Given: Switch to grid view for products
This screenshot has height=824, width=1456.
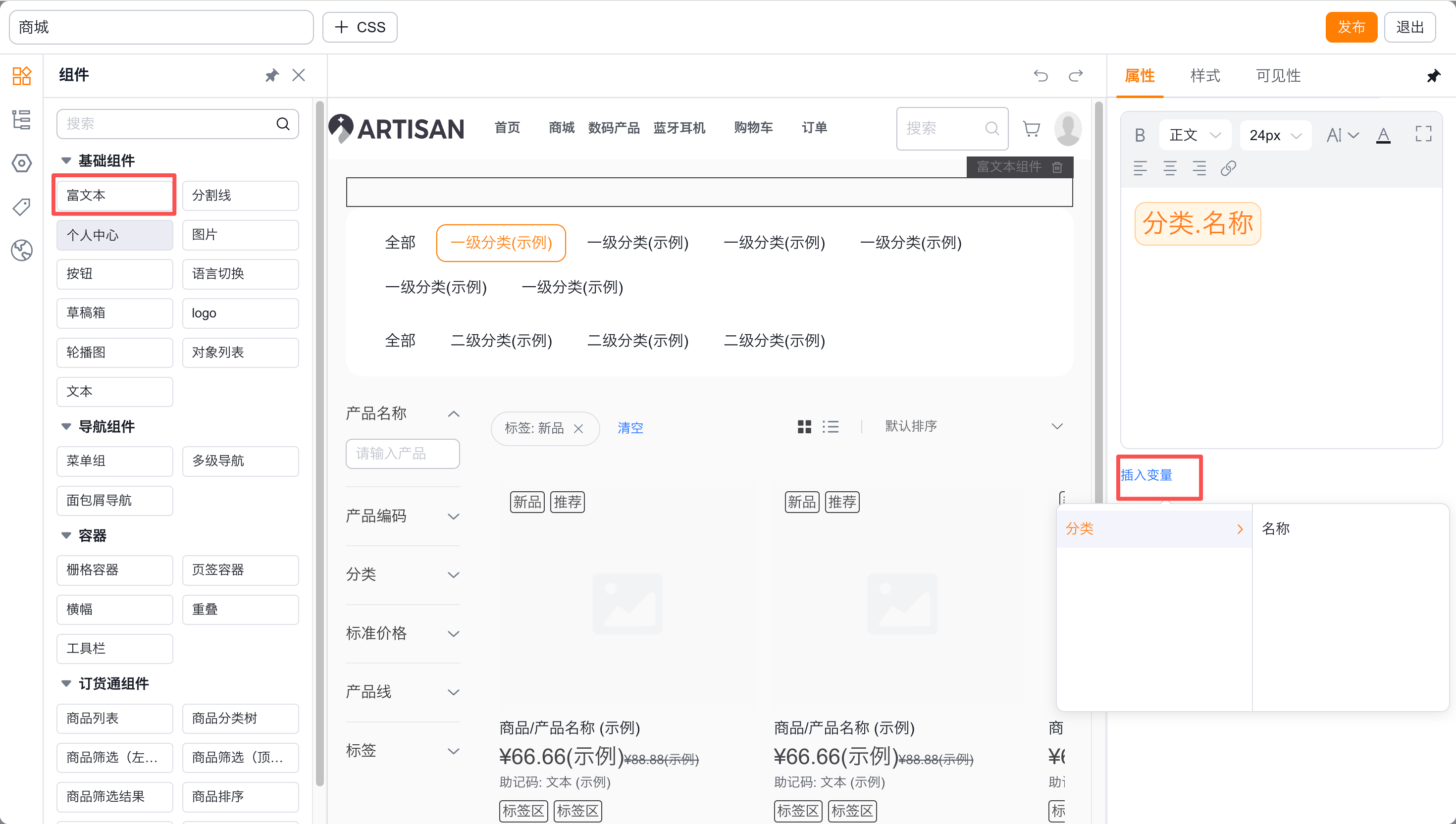Looking at the screenshot, I should (804, 427).
